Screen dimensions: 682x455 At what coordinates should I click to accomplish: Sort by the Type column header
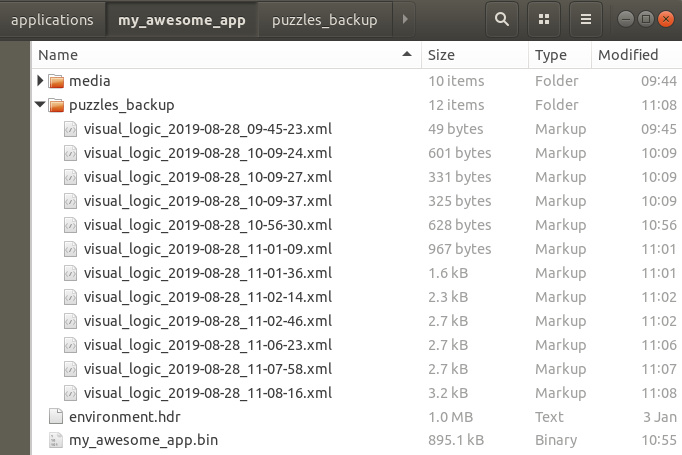[x=560, y=55]
